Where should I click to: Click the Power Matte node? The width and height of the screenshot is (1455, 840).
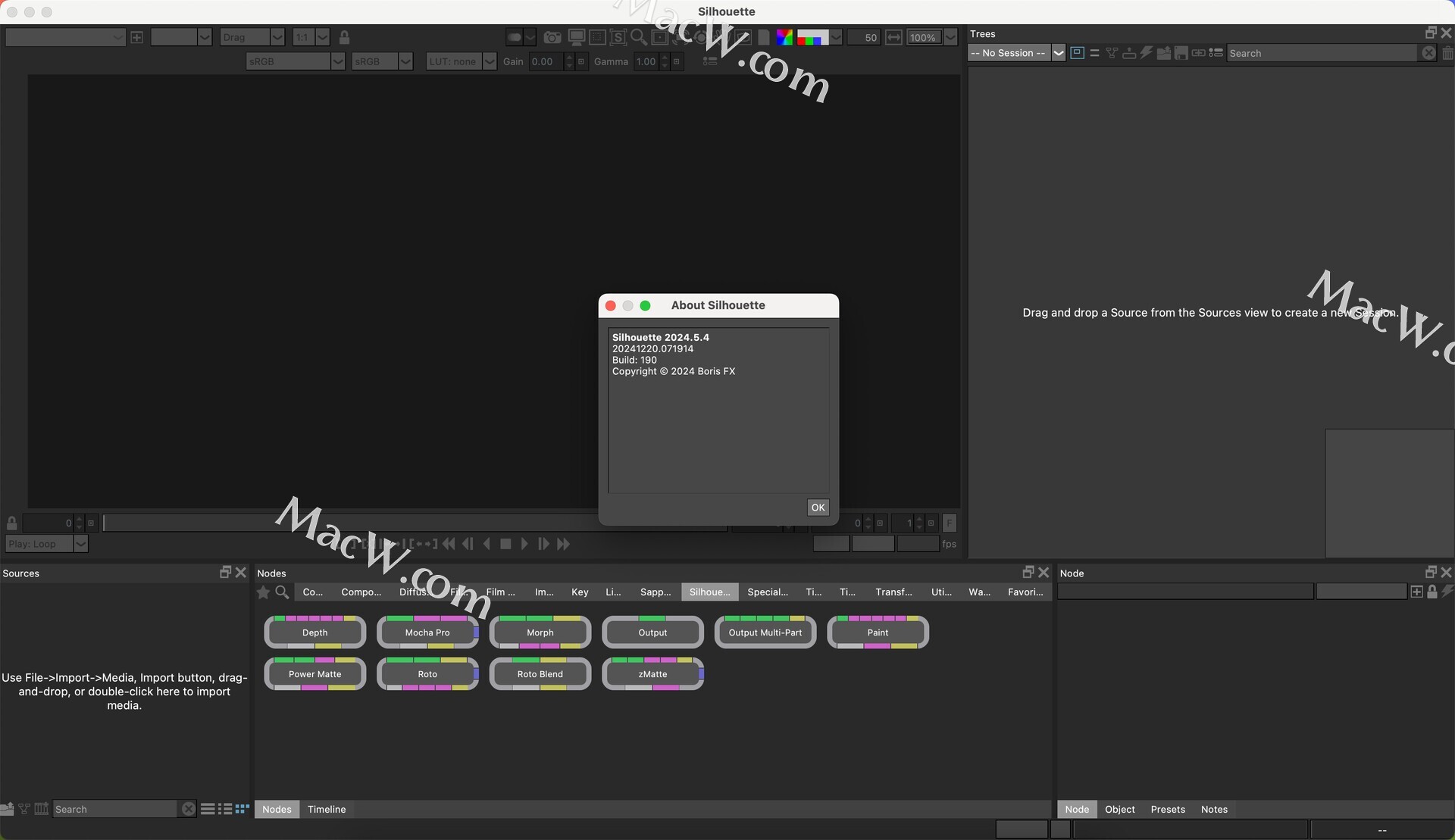[315, 674]
